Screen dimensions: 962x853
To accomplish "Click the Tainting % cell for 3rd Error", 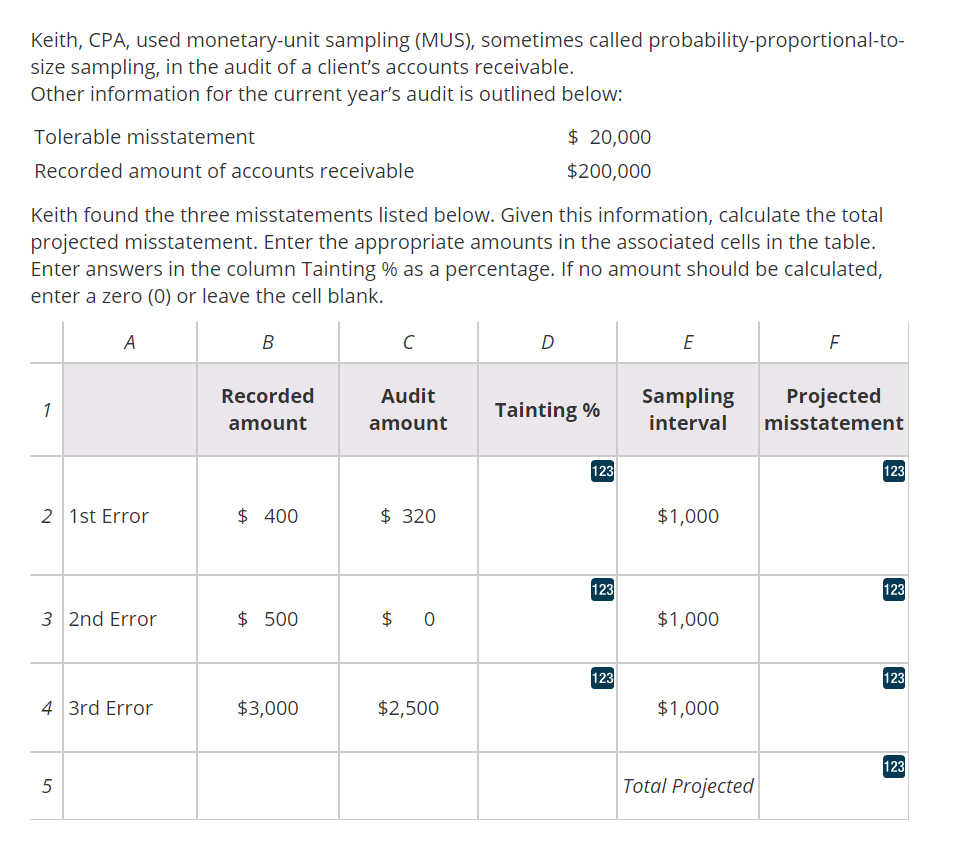I will 547,708.
